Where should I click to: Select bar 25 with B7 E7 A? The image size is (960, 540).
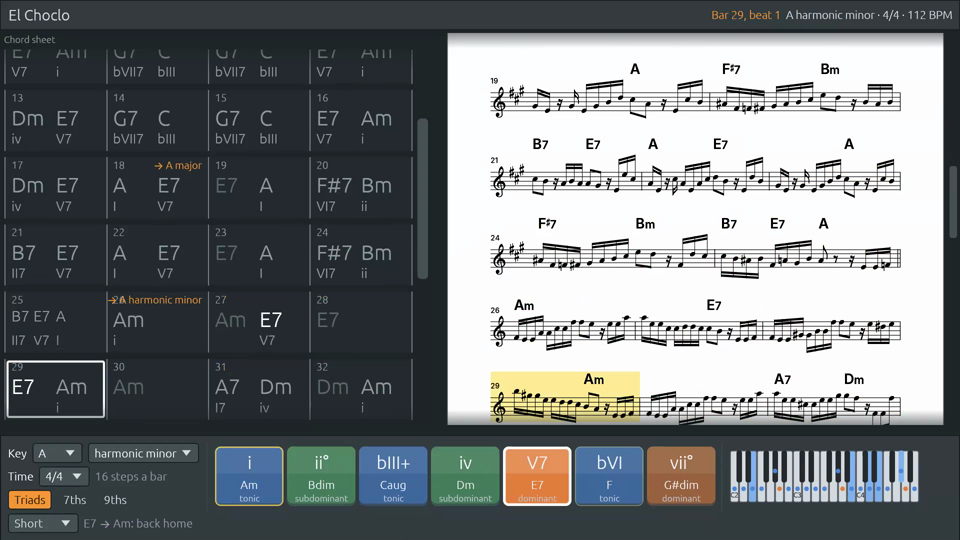pos(56,321)
